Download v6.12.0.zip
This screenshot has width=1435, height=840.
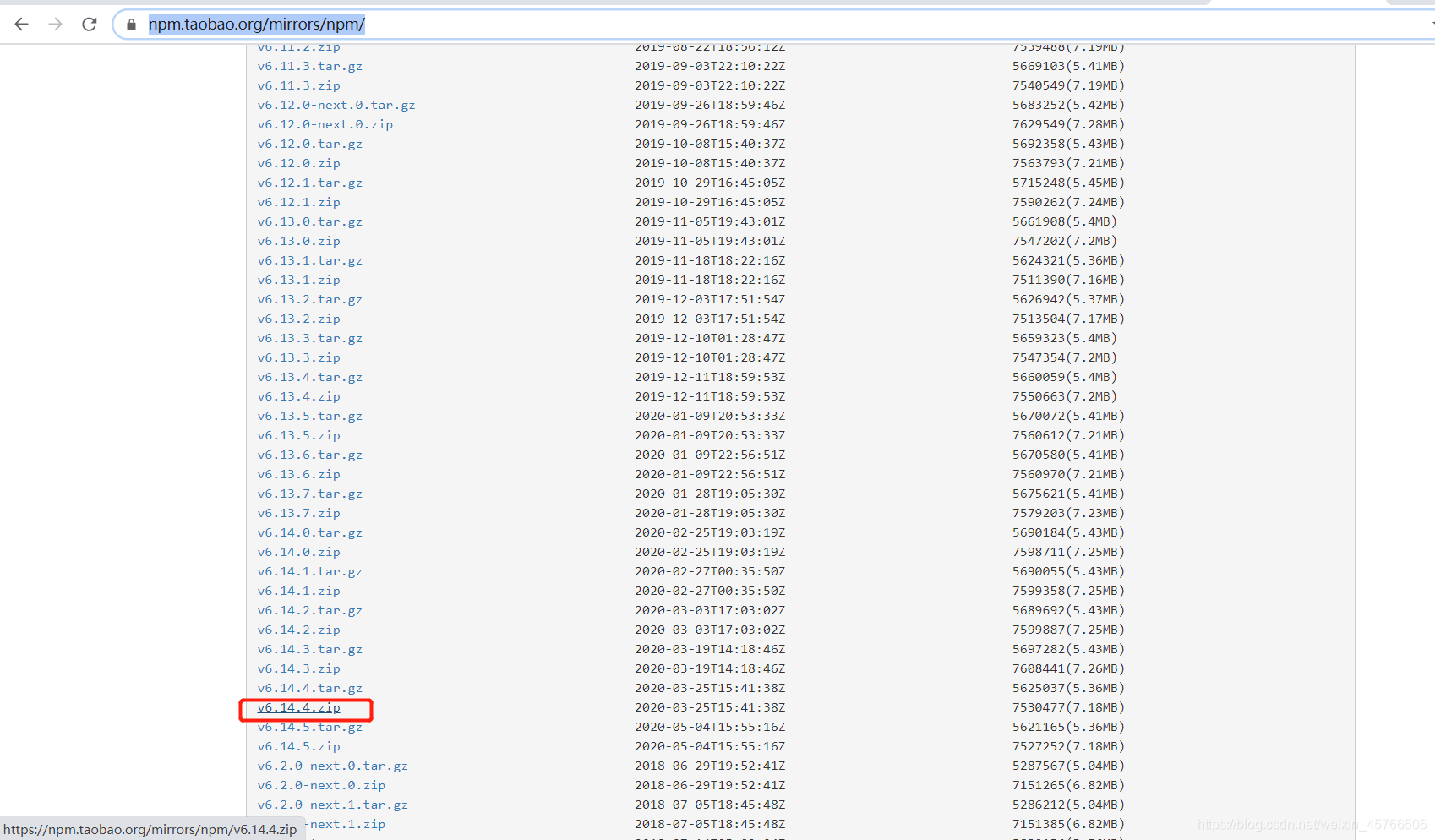click(299, 163)
